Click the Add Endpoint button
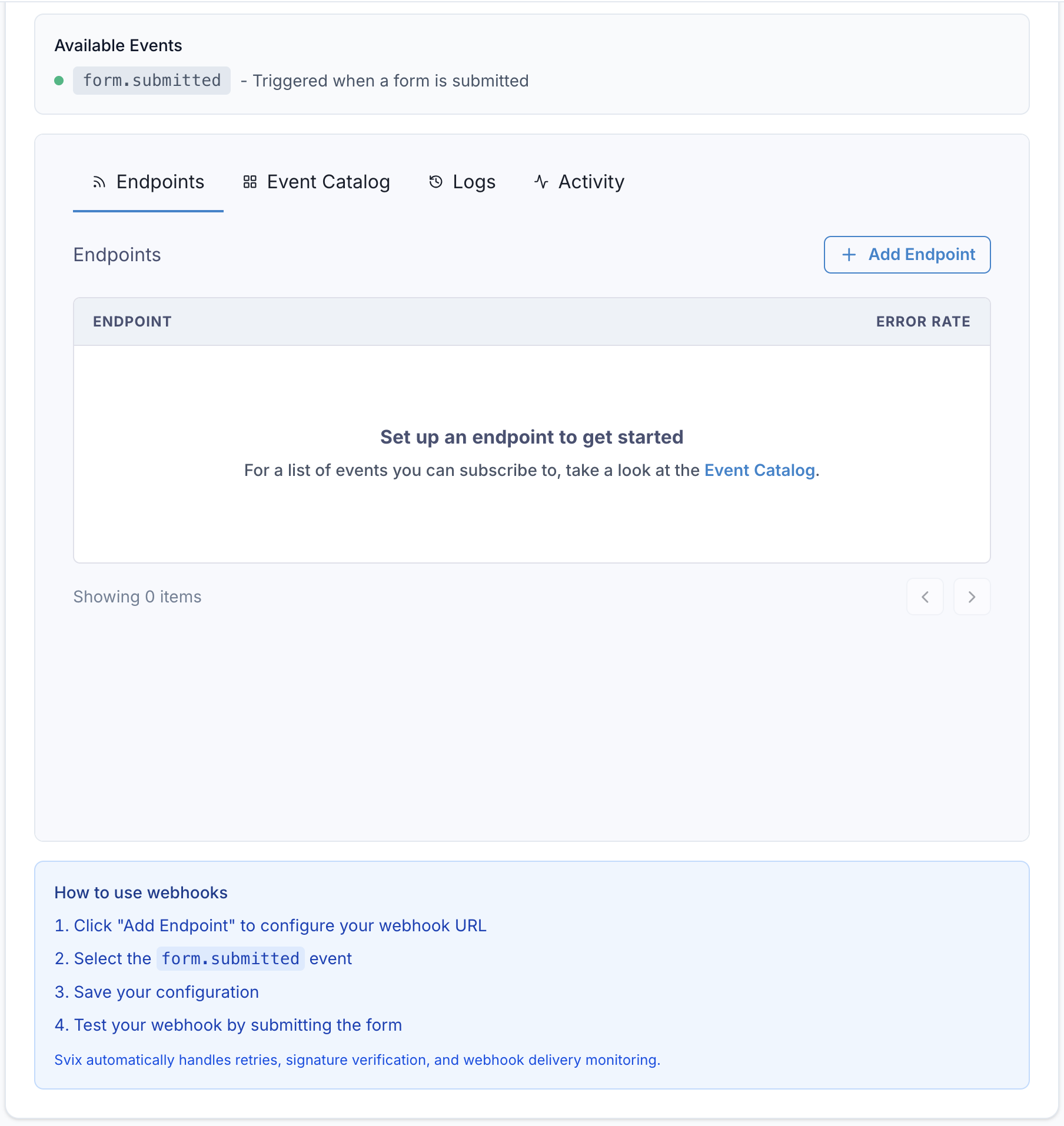The width and height of the screenshot is (1064, 1126). 906,255
